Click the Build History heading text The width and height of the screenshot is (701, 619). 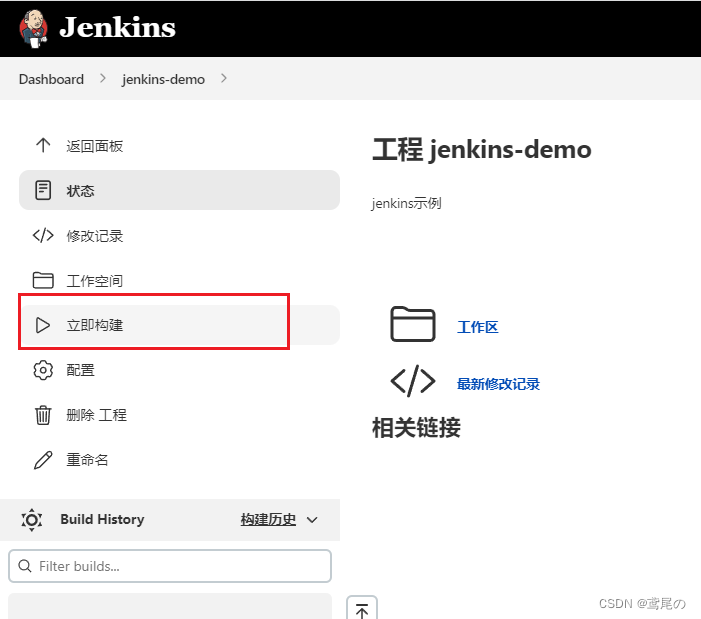[102, 519]
